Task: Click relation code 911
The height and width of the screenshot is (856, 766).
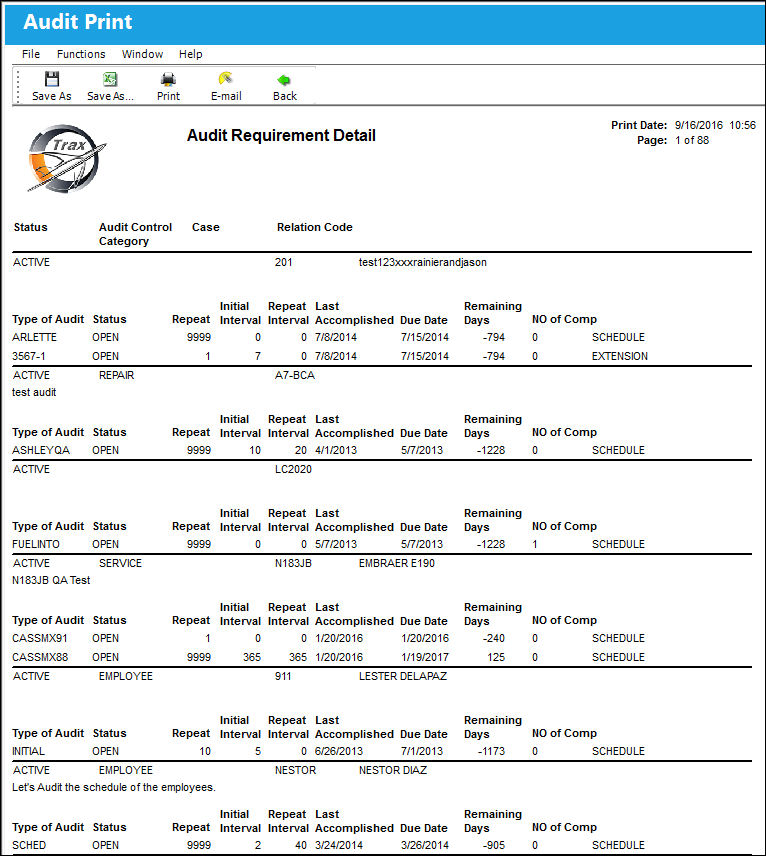Action: coord(283,676)
